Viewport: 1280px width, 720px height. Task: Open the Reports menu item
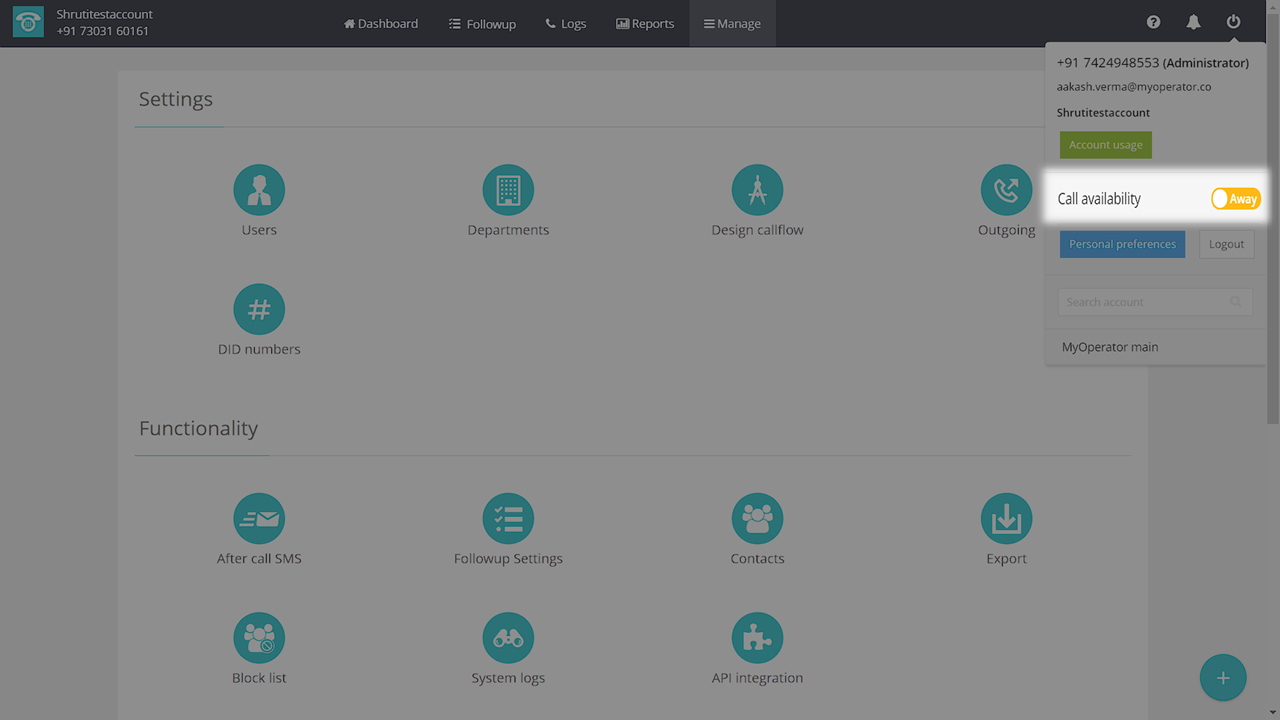[x=645, y=23]
